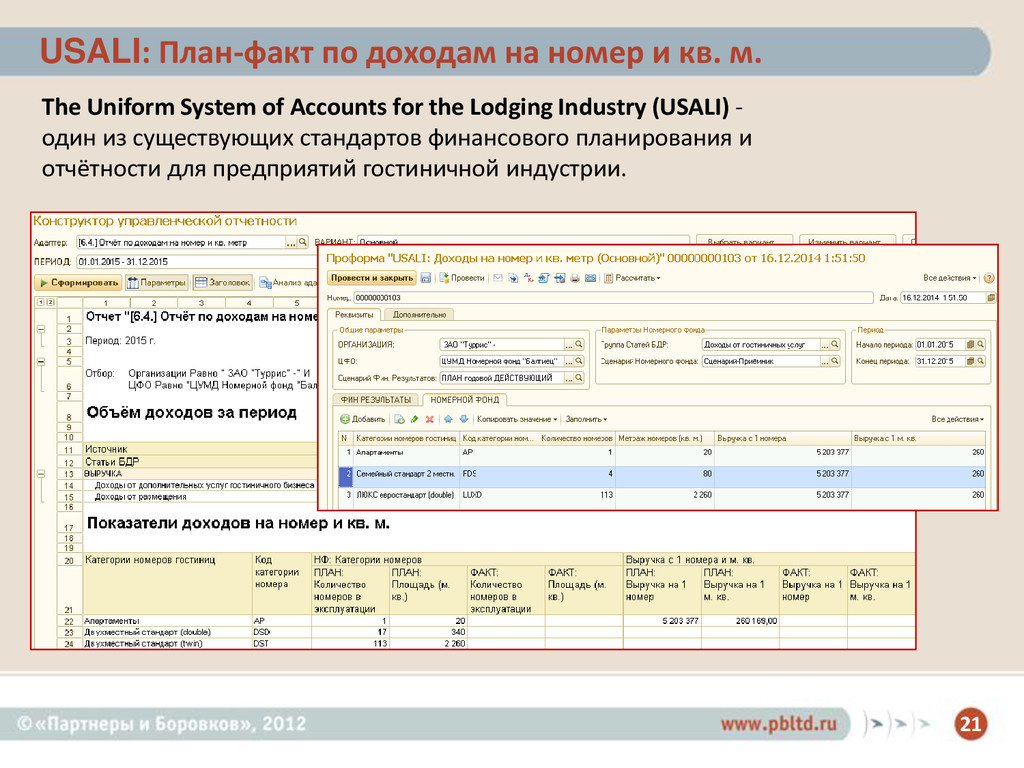Click the Дата field with 16.12.2014
This screenshot has height=768, width=1024.
(x=942, y=298)
